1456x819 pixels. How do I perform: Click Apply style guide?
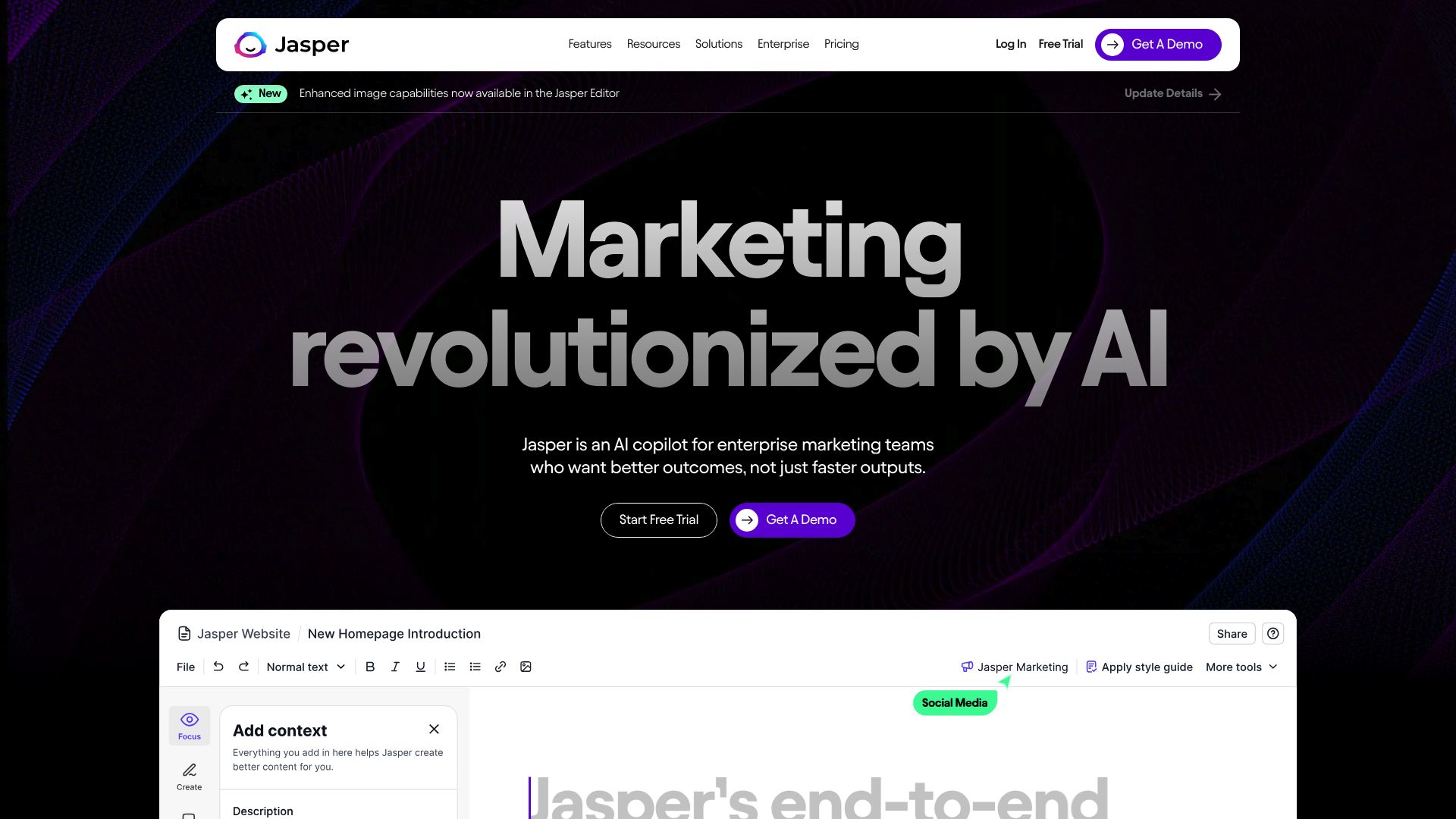1139,667
